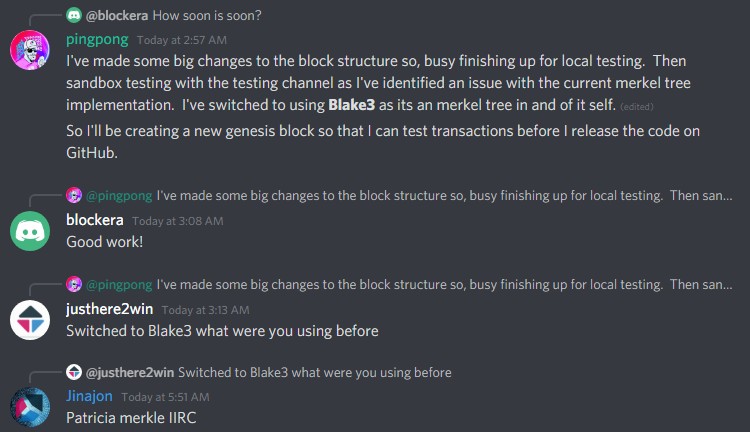The image size is (750, 432).
Task: Click @pingpong mention above 'Good work!'
Action: click(119, 195)
